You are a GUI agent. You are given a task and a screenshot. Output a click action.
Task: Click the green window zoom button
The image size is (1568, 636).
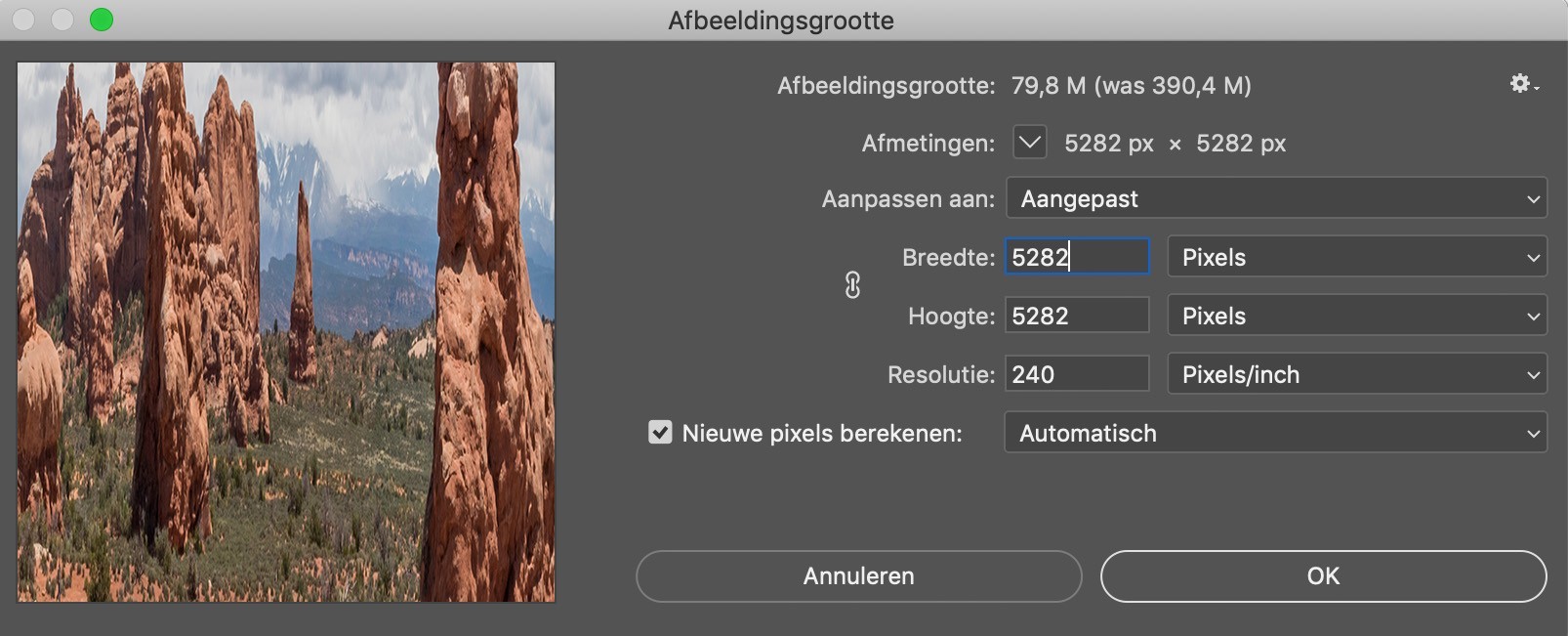(102, 20)
